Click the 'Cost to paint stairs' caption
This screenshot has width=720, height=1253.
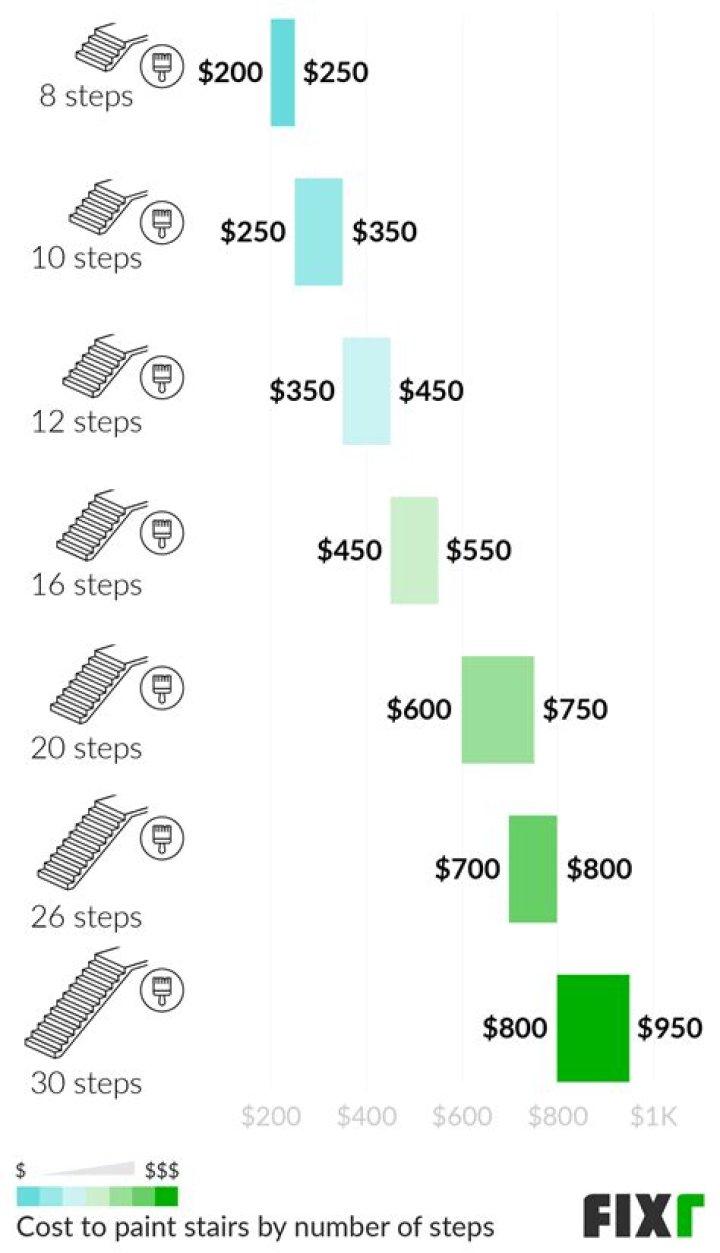click(256, 1227)
